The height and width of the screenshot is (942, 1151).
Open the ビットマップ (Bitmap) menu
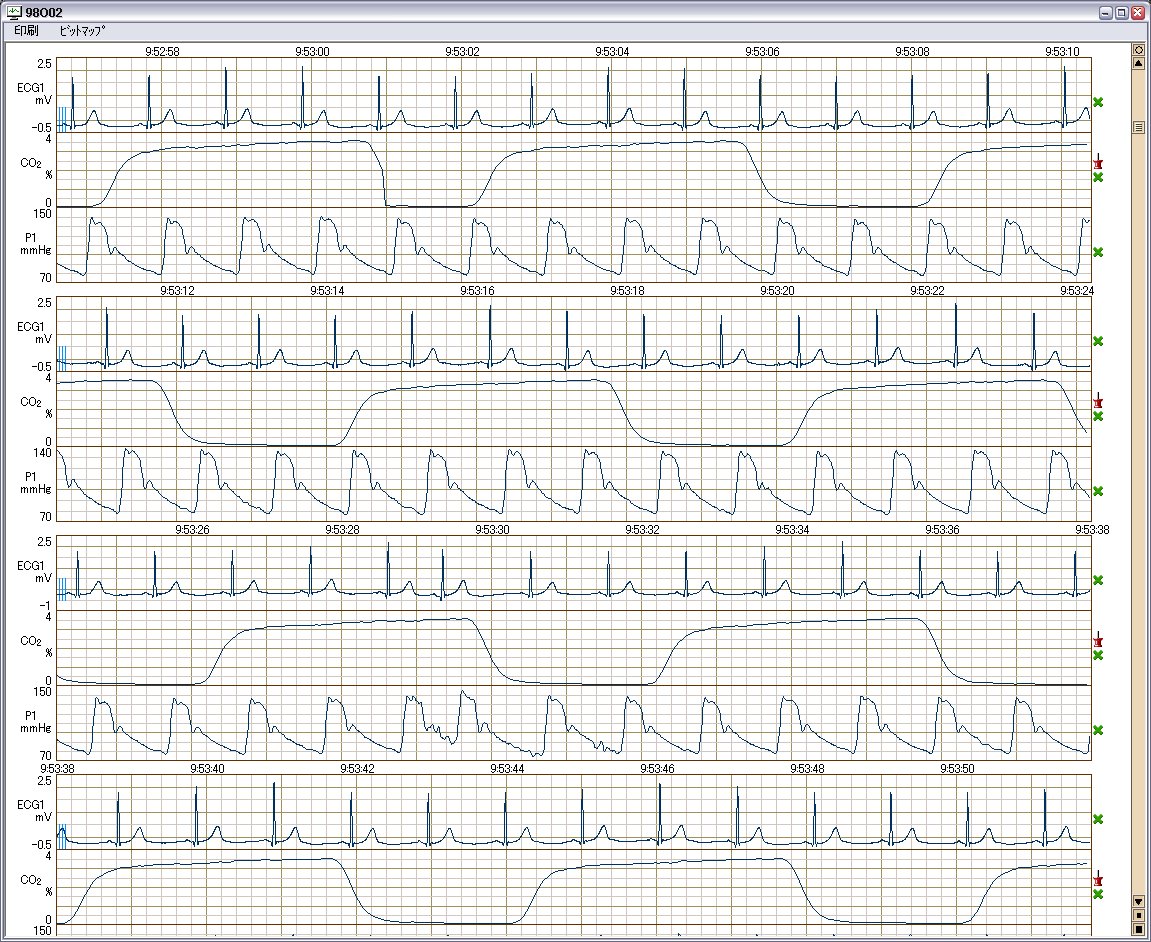[x=82, y=31]
